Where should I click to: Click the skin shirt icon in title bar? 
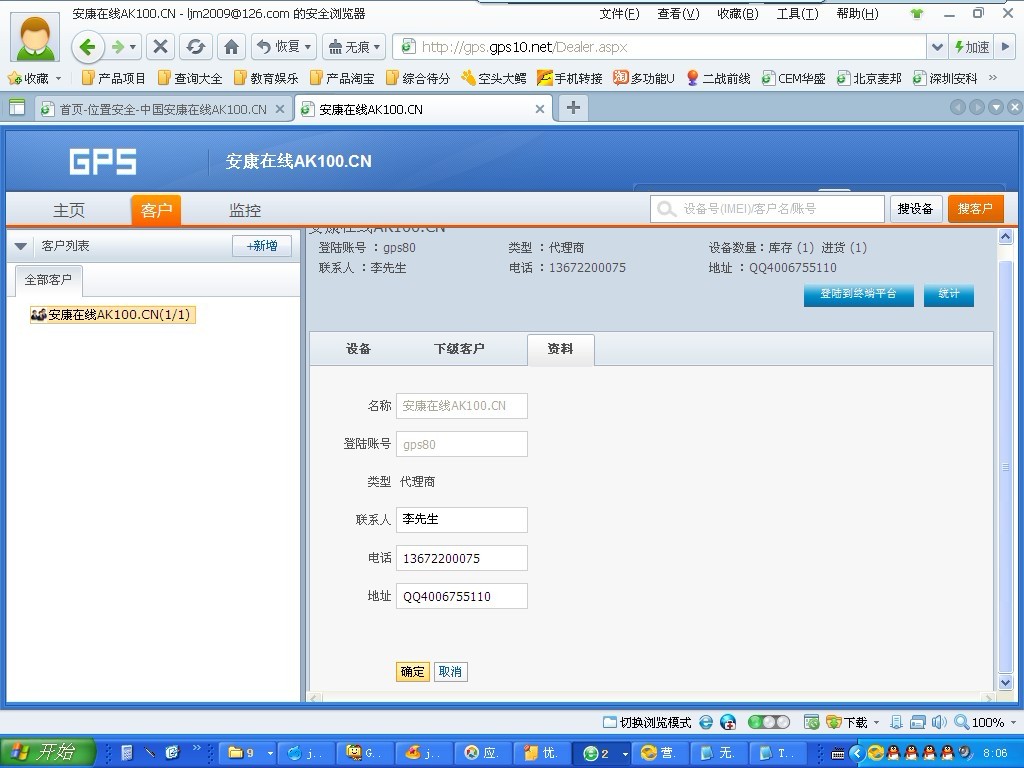click(x=918, y=14)
